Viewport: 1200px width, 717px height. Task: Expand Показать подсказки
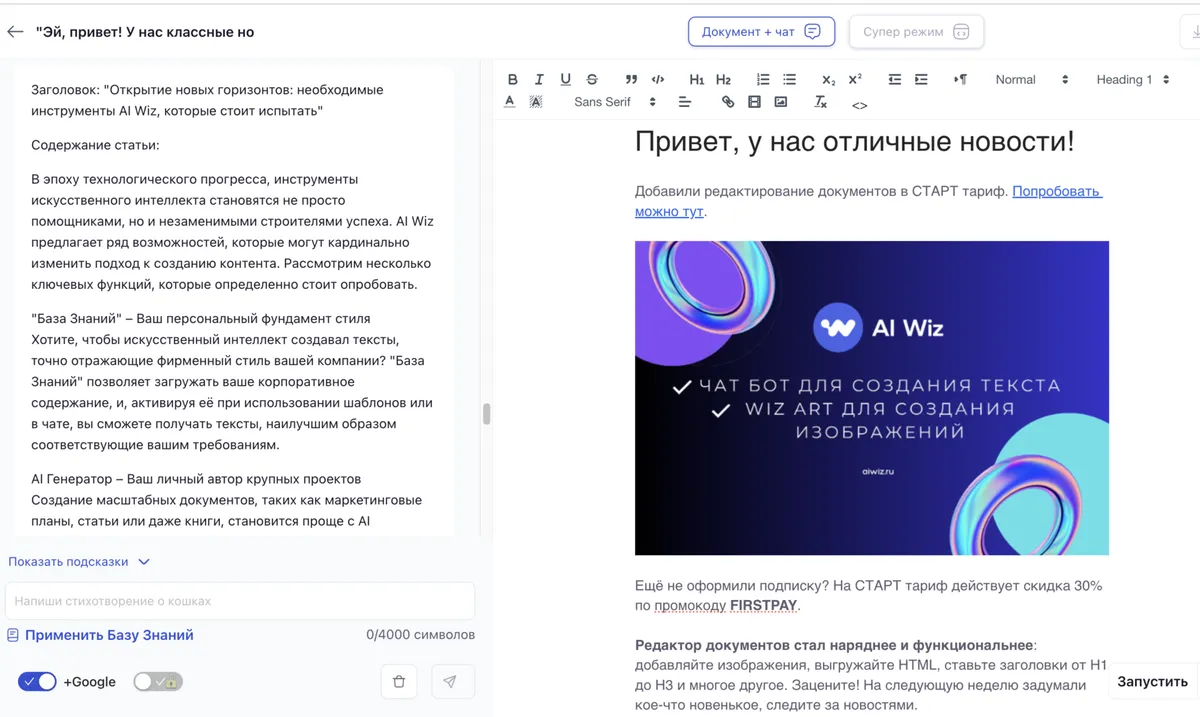[79, 562]
